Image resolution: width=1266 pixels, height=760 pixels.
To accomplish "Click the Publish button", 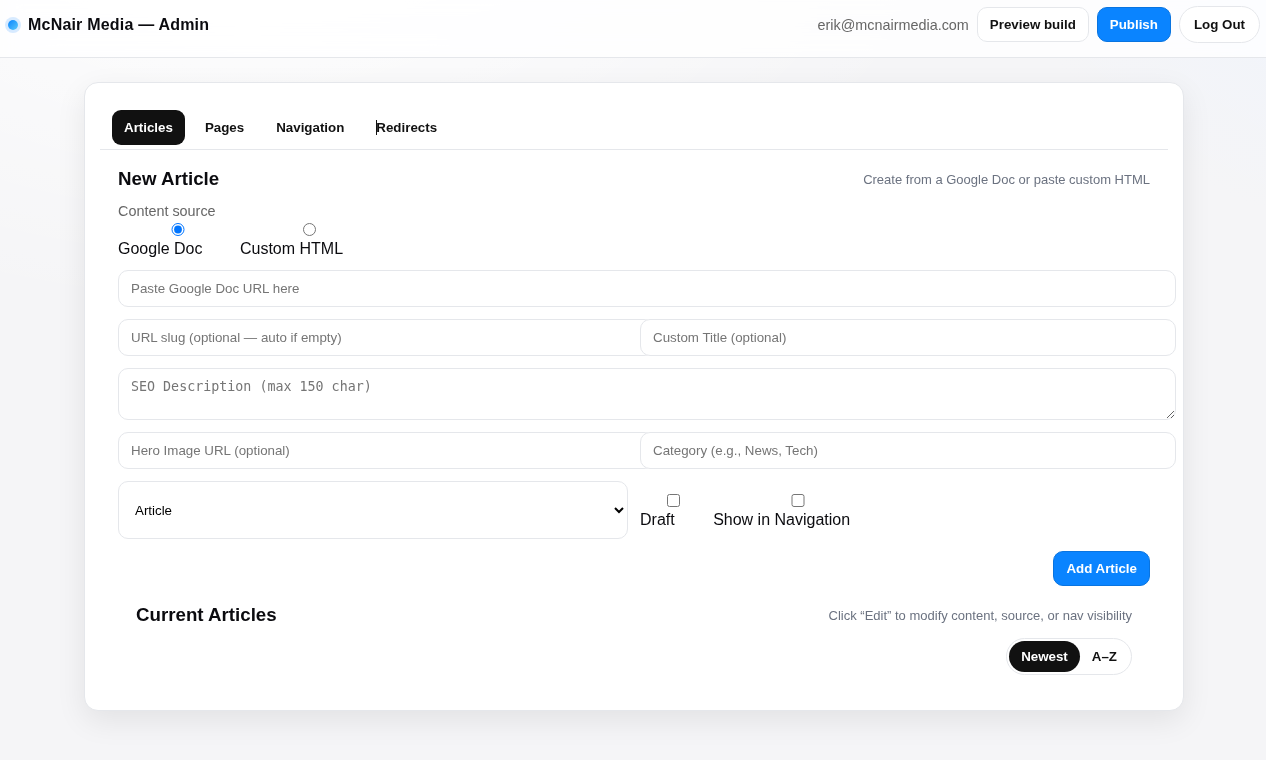I will [1133, 25].
